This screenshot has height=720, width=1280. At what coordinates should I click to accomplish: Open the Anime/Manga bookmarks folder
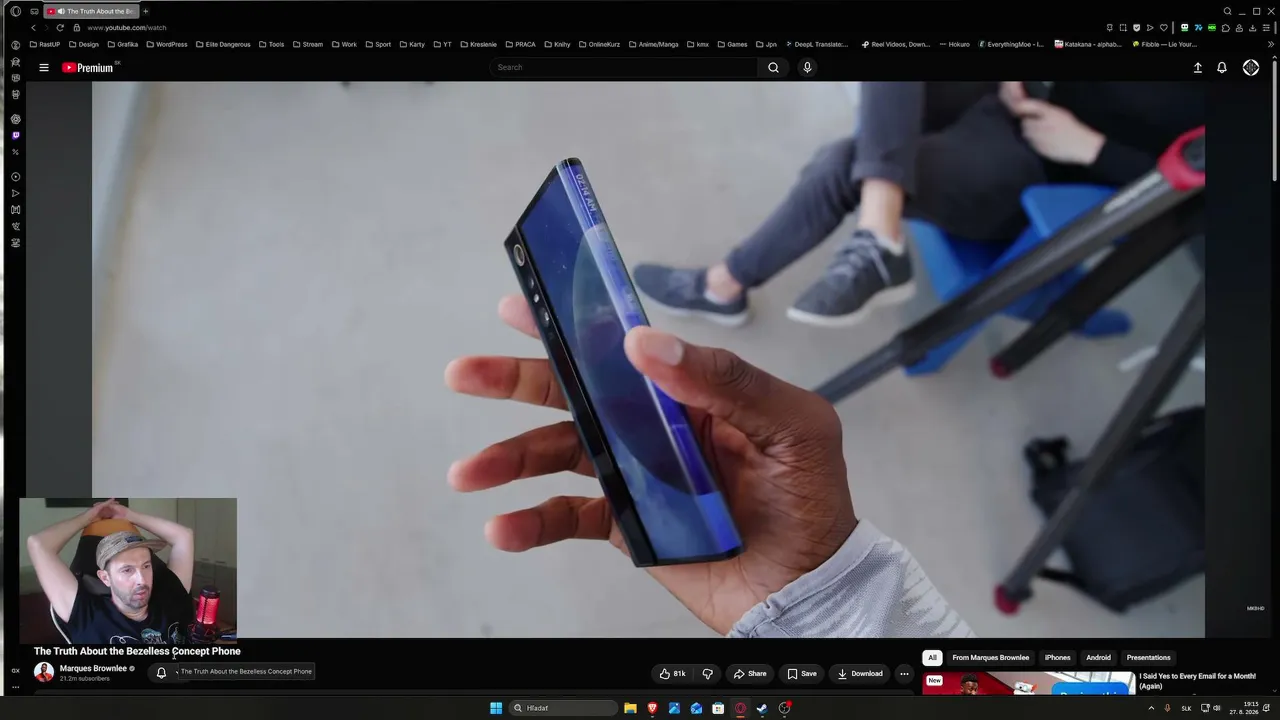[x=652, y=44]
